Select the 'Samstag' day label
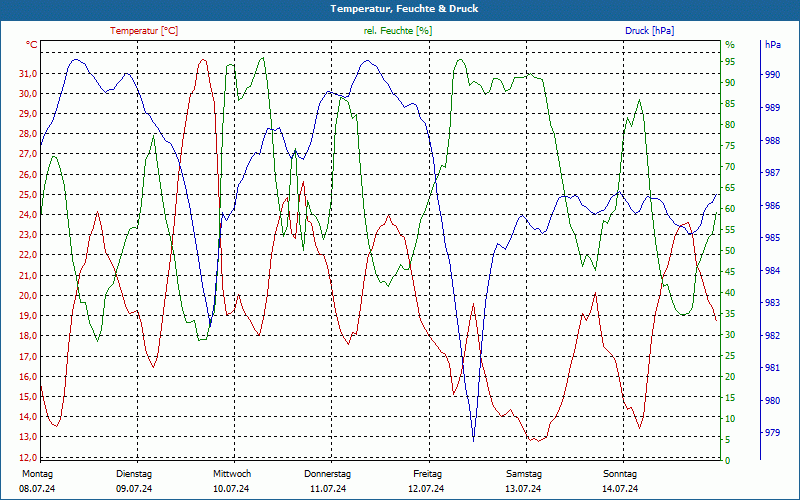The image size is (800, 500). click(x=524, y=473)
